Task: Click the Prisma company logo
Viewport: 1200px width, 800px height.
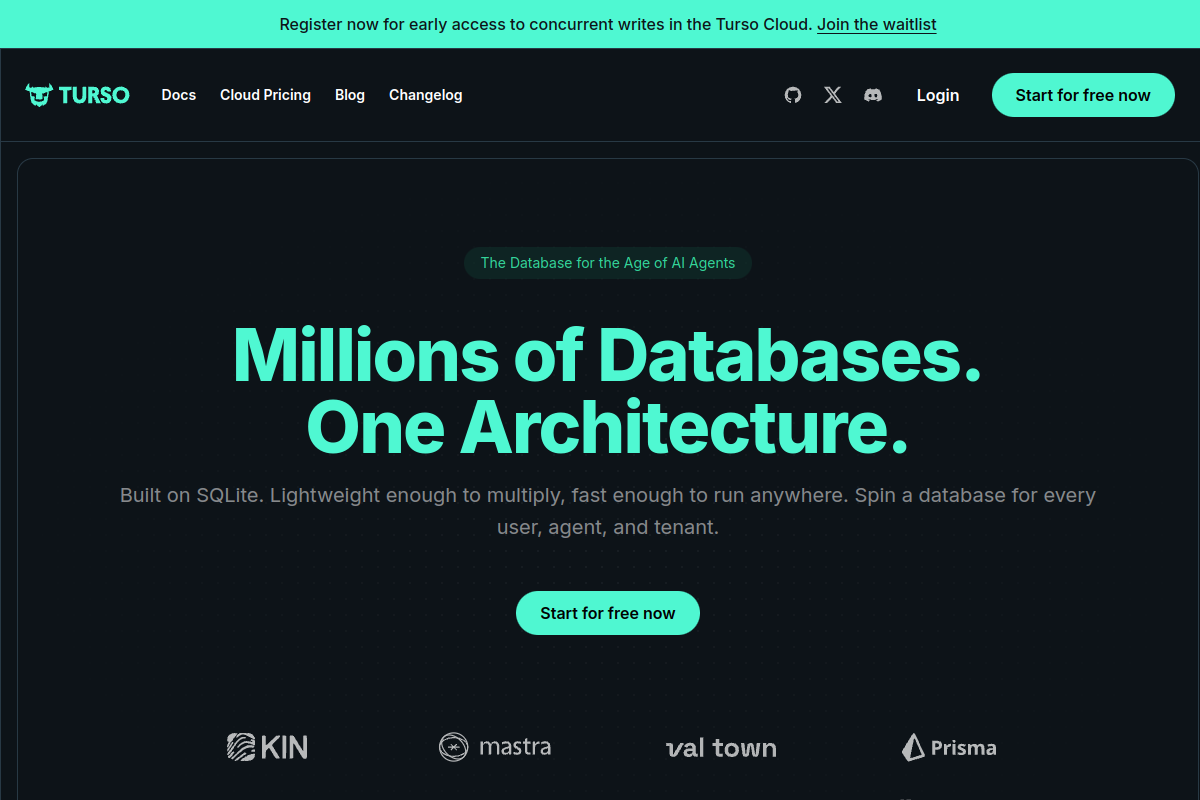Action: (x=949, y=747)
